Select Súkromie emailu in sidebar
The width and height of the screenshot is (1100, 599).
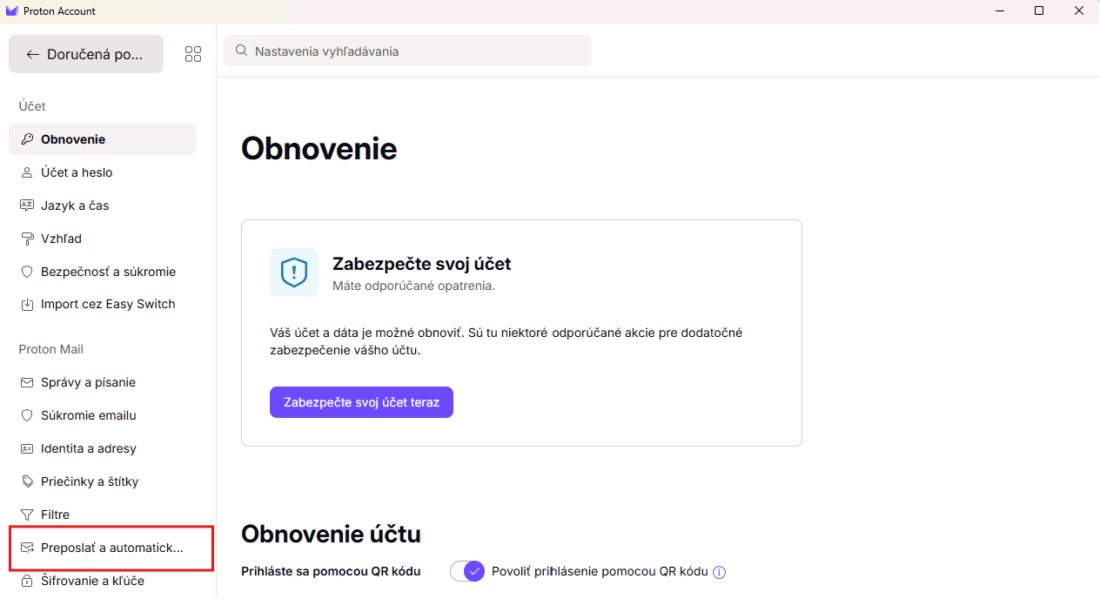click(x=80, y=415)
